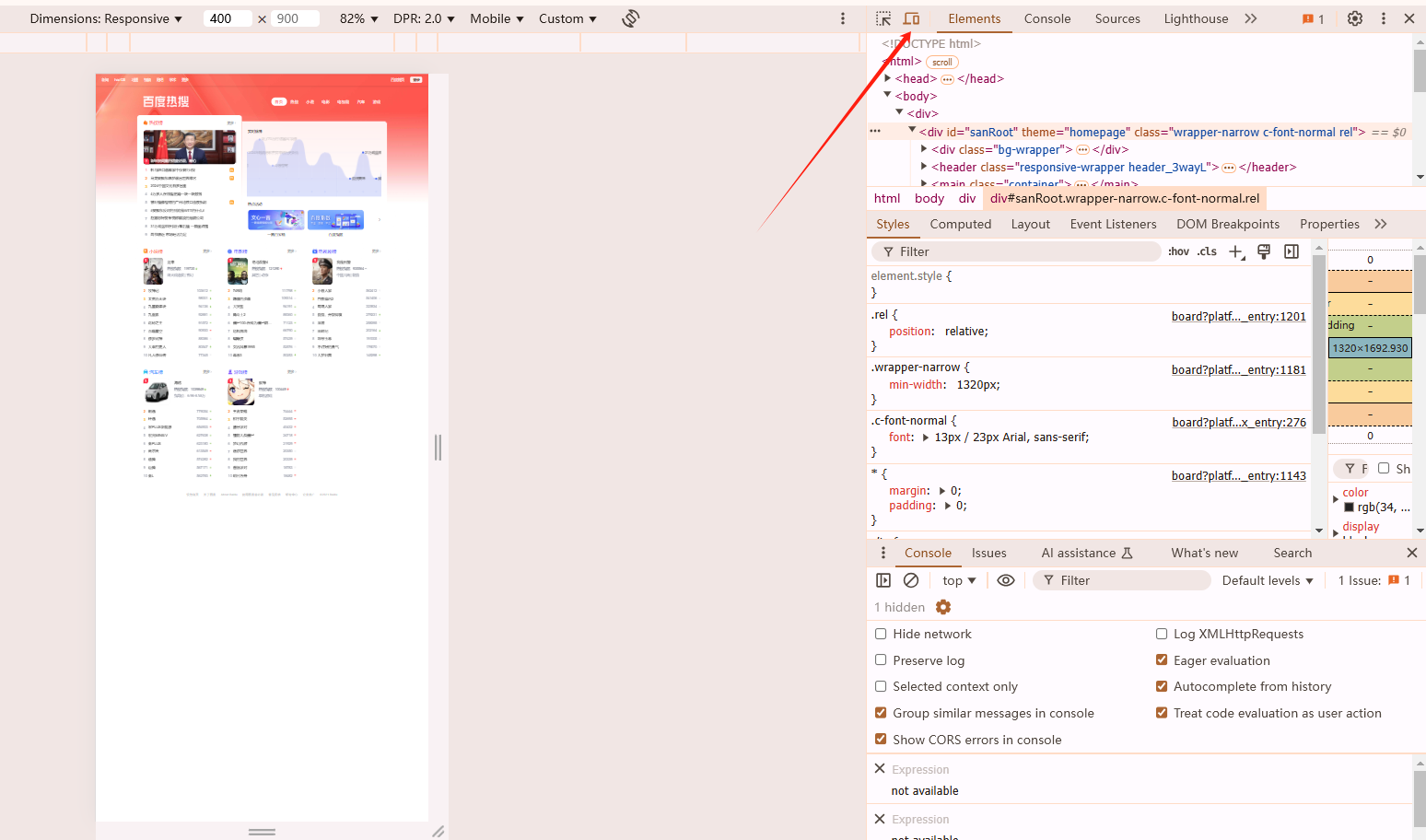Click the viewport width input 400
The width and height of the screenshot is (1426, 840).
[x=228, y=18]
